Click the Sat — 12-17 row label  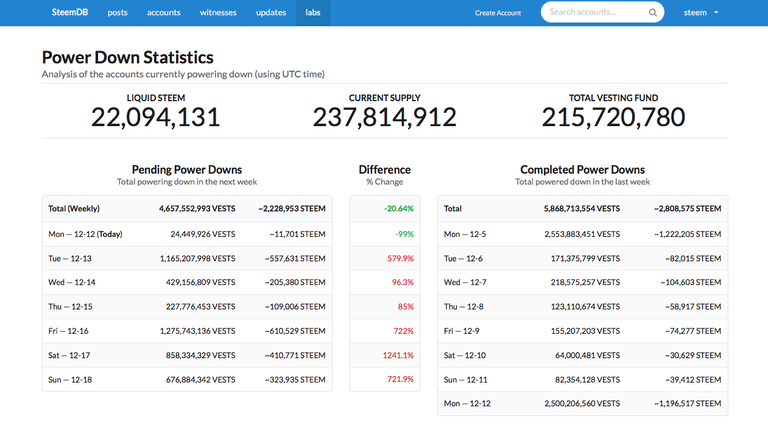[69, 355]
